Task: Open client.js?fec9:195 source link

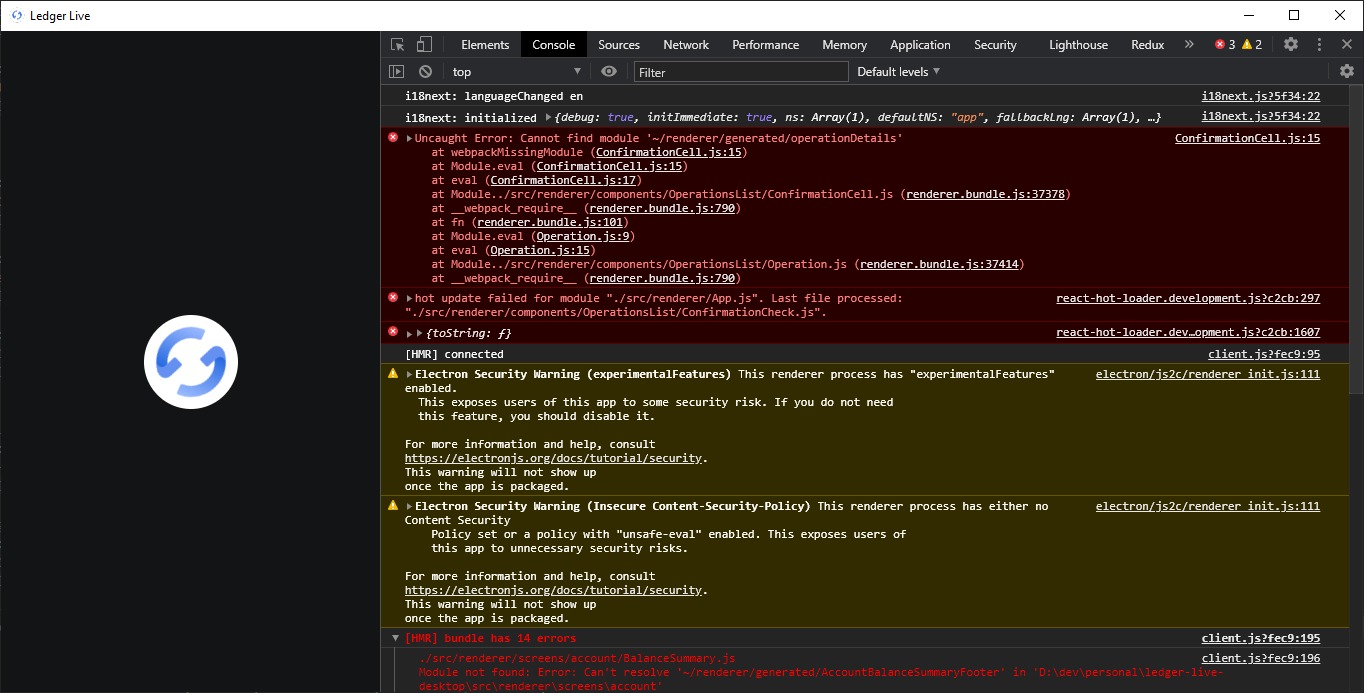Action: coord(1261,639)
